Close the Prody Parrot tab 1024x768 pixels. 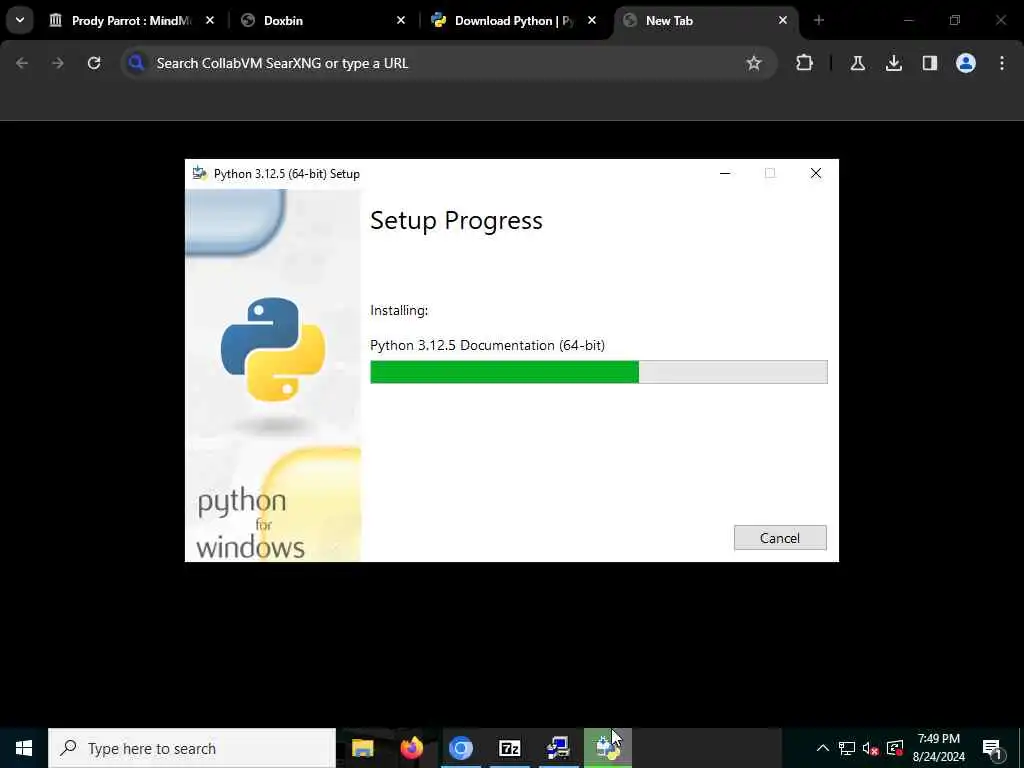click(x=210, y=21)
